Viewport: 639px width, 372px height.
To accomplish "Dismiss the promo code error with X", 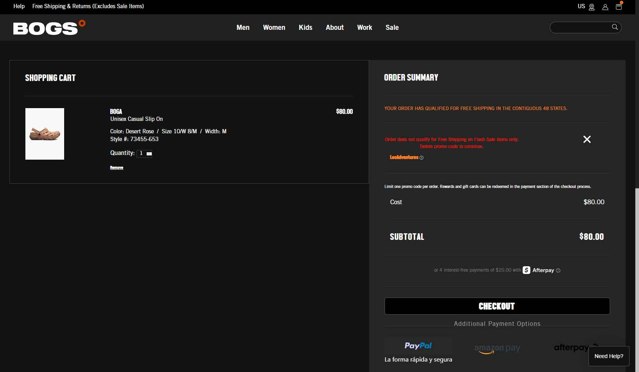I will coord(587,139).
